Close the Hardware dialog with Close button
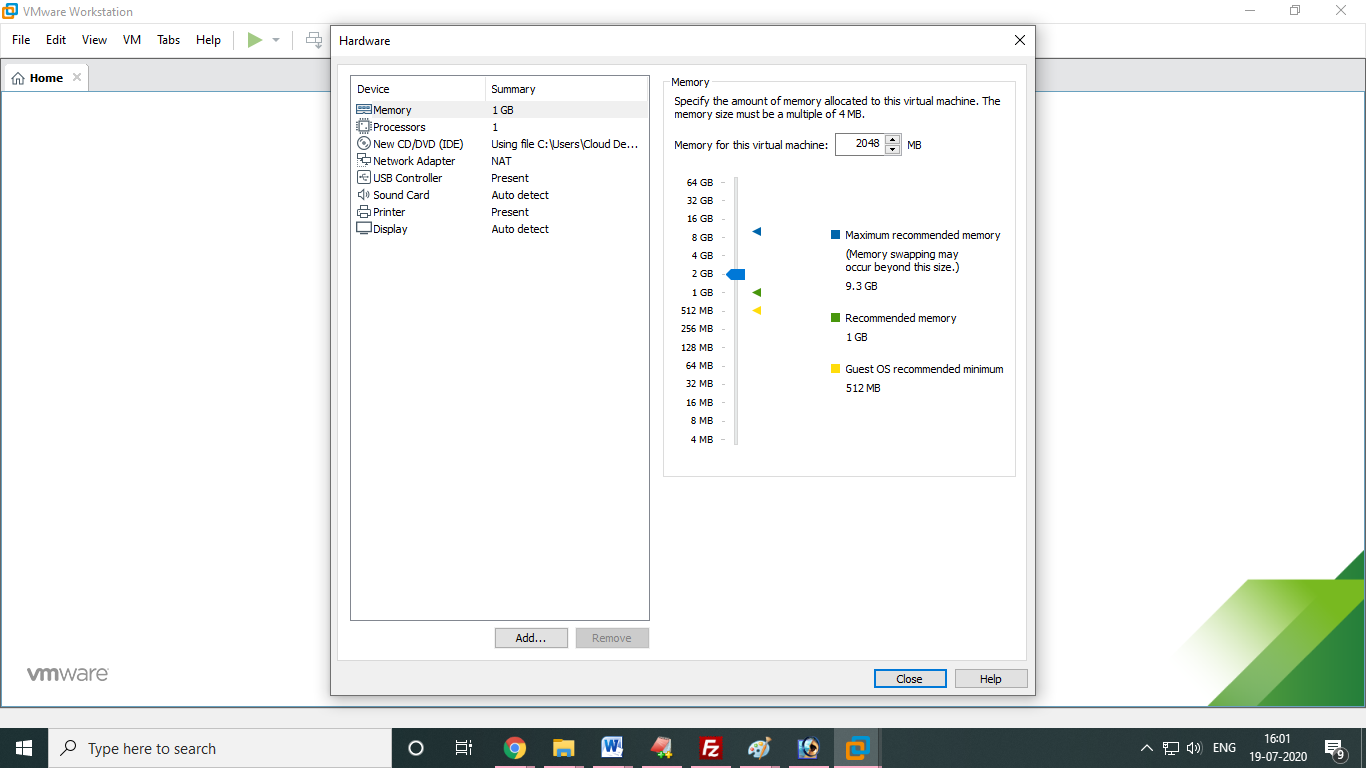1366x768 pixels. [x=909, y=678]
